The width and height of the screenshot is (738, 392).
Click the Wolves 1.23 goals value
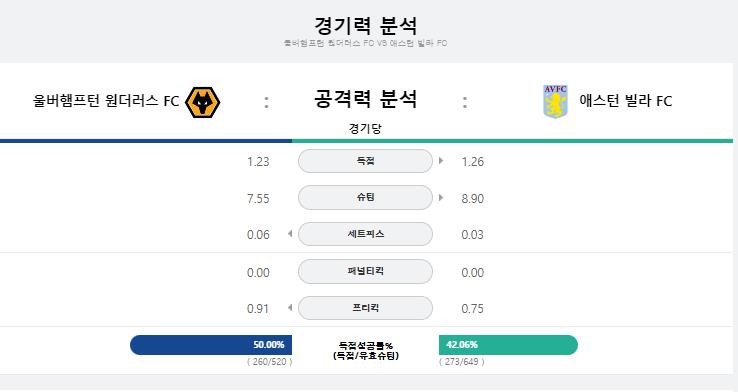tap(258, 162)
